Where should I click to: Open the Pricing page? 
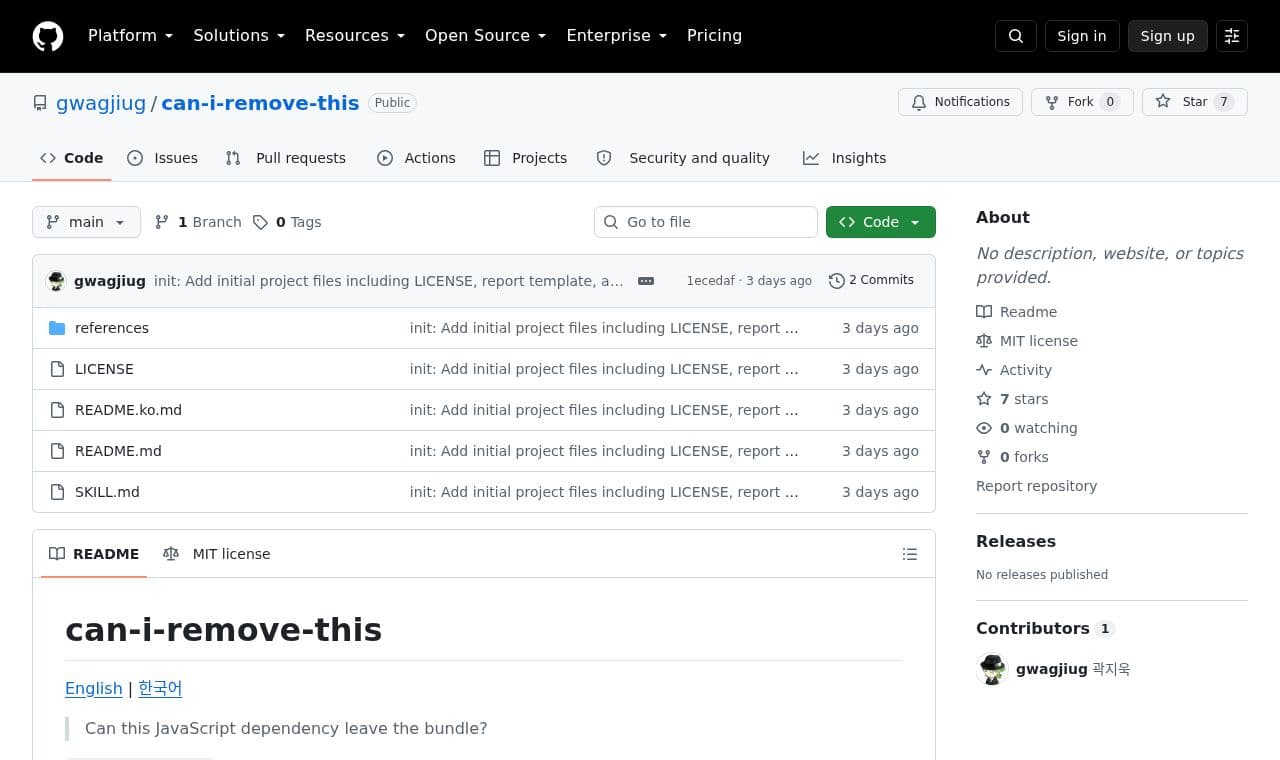pyautogui.click(x=714, y=36)
